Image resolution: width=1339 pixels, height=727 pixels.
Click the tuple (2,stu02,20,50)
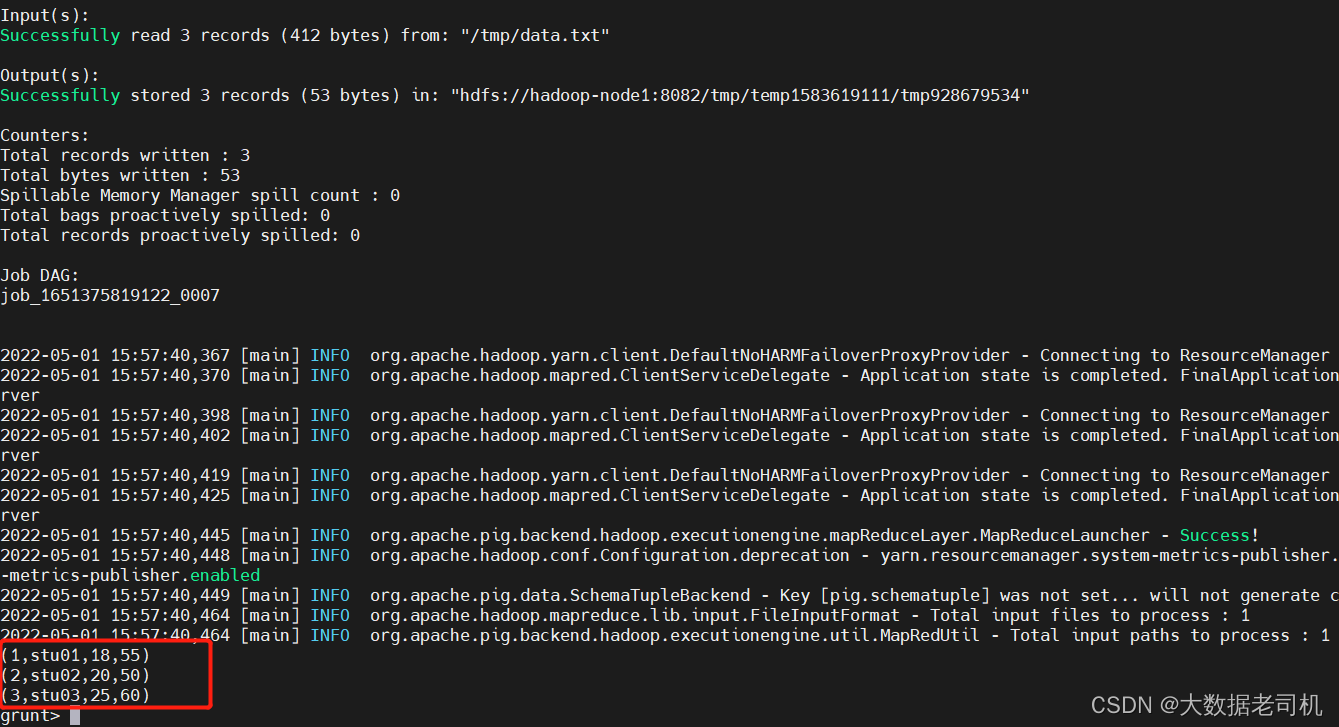point(75,675)
